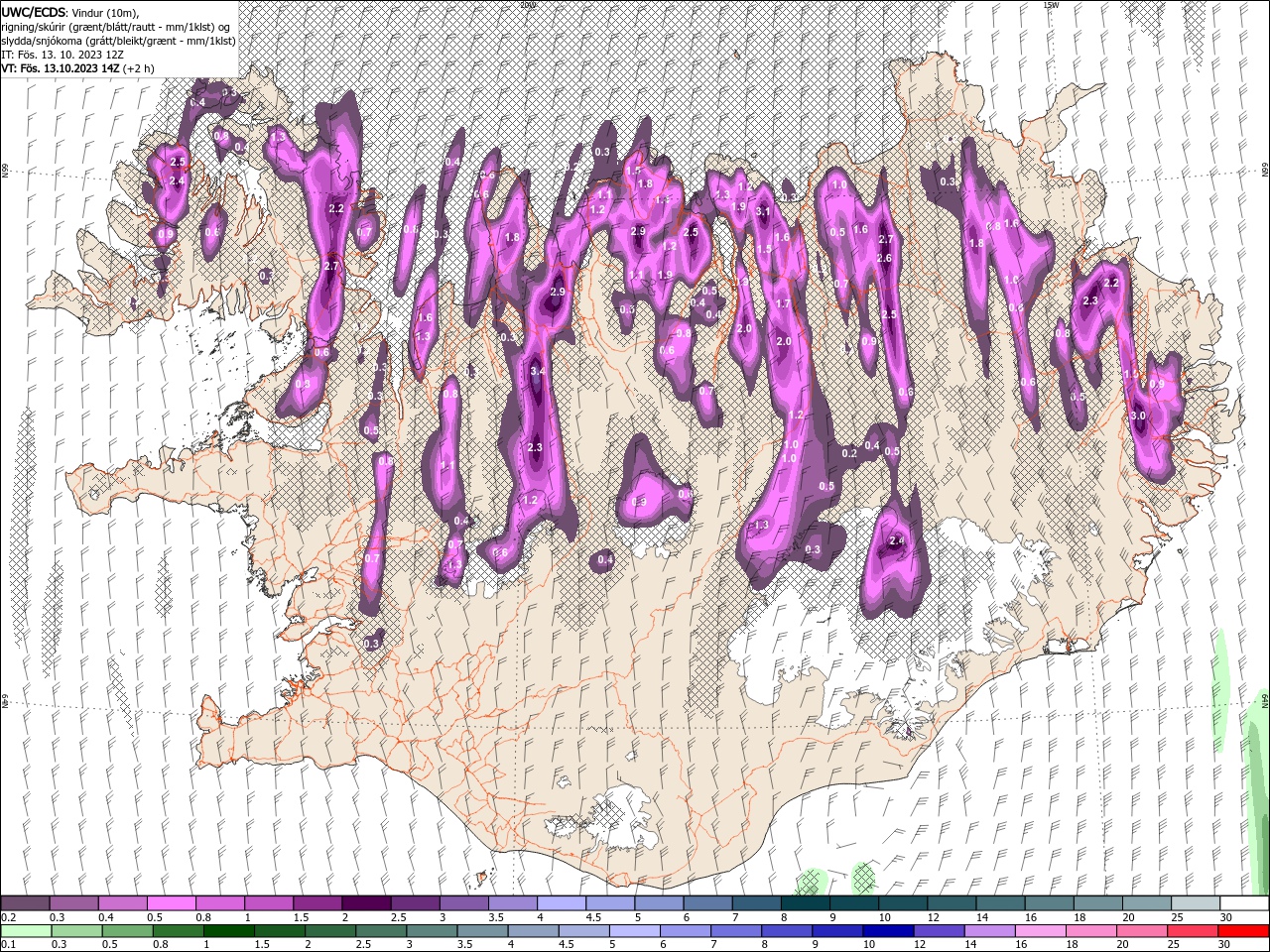Click the rain legend swatch labeled 25
The width and height of the screenshot is (1270, 952).
(1193, 930)
